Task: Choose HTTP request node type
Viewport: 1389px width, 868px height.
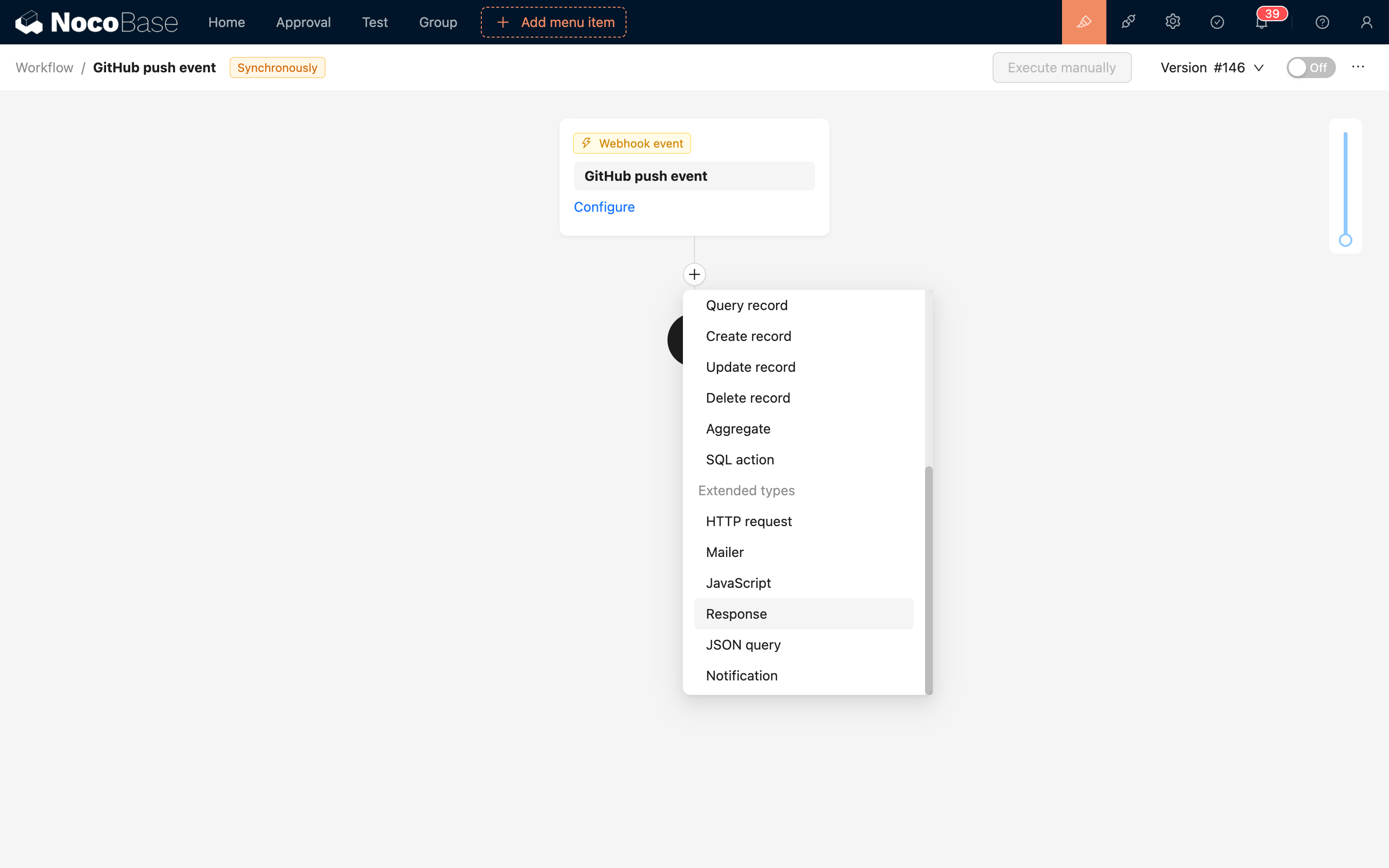Action: click(x=749, y=521)
